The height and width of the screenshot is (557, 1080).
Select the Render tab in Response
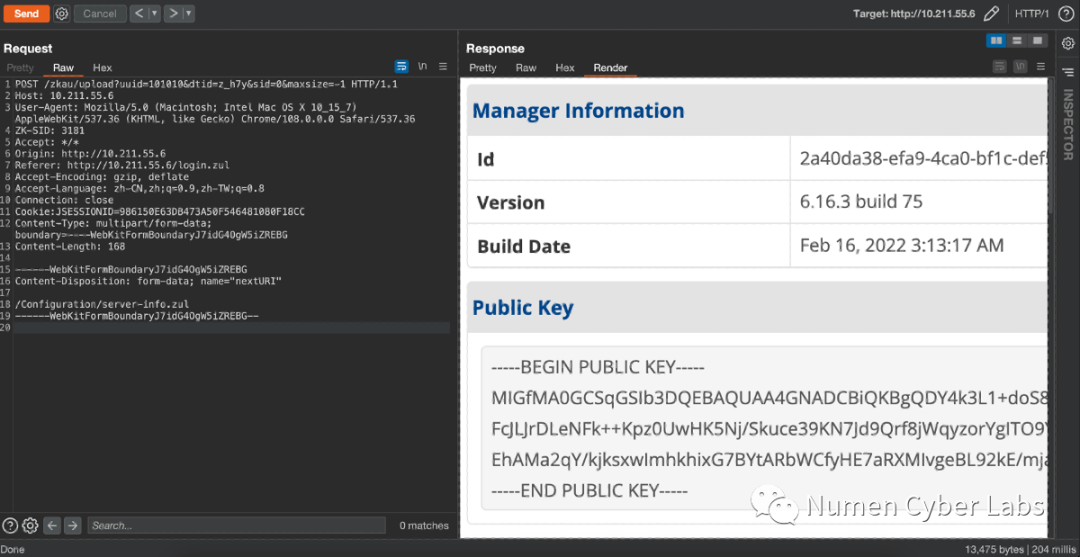point(610,68)
